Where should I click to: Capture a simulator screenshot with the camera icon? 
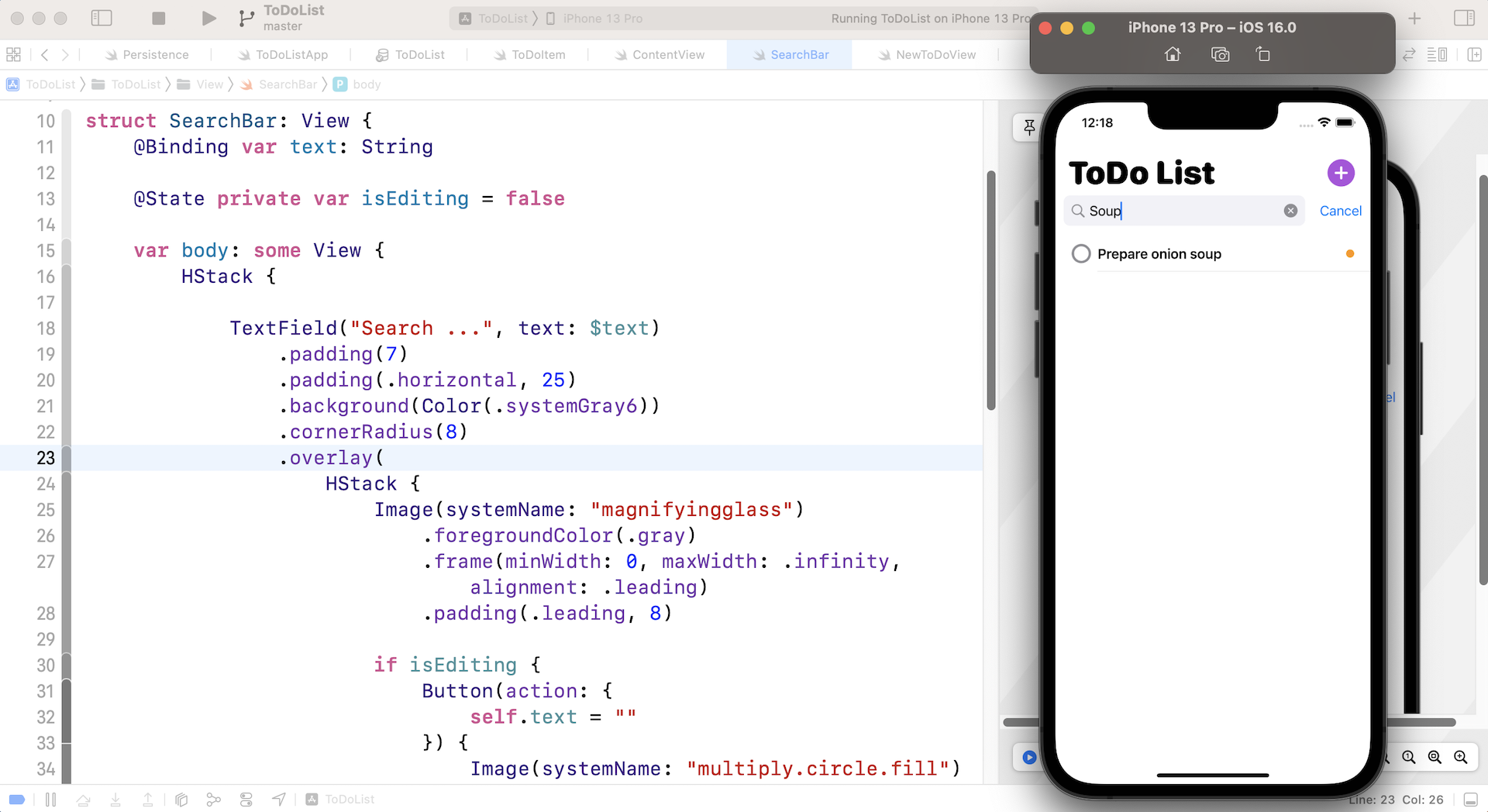click(x=1219, y=54)
